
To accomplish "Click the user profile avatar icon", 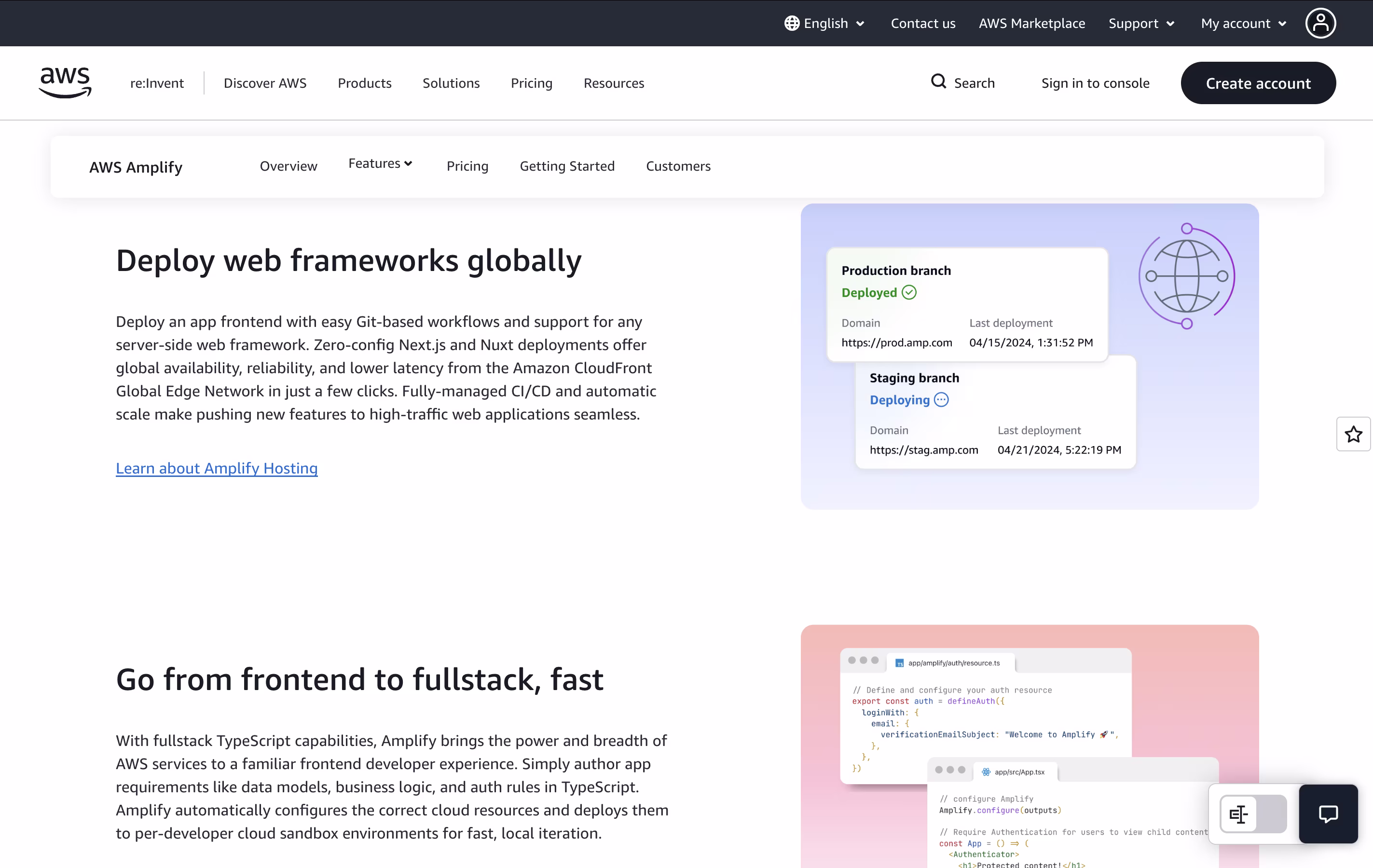I will pos(1320,23).
